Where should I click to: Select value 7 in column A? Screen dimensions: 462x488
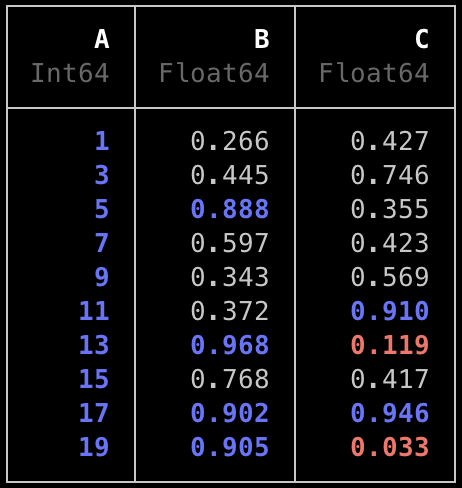coord(102,243)
